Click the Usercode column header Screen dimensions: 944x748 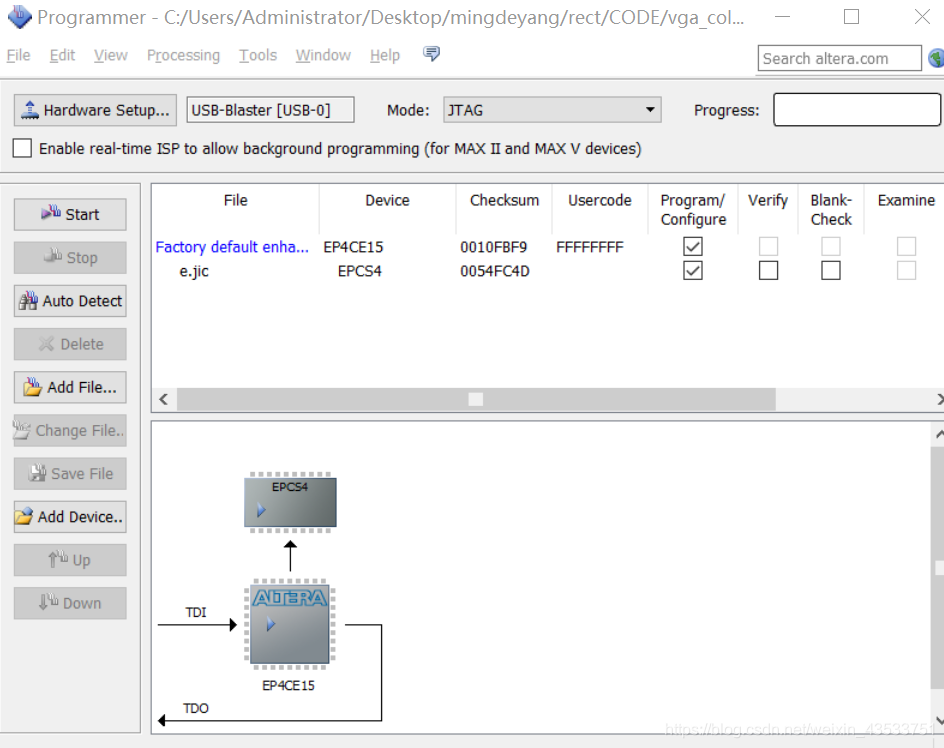[x=600, y=201]
